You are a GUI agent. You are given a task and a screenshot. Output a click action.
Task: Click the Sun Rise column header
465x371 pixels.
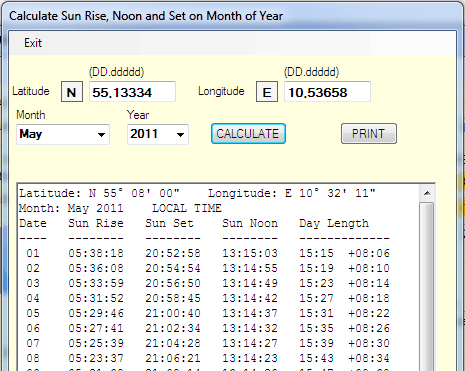[x=96, y=223]
